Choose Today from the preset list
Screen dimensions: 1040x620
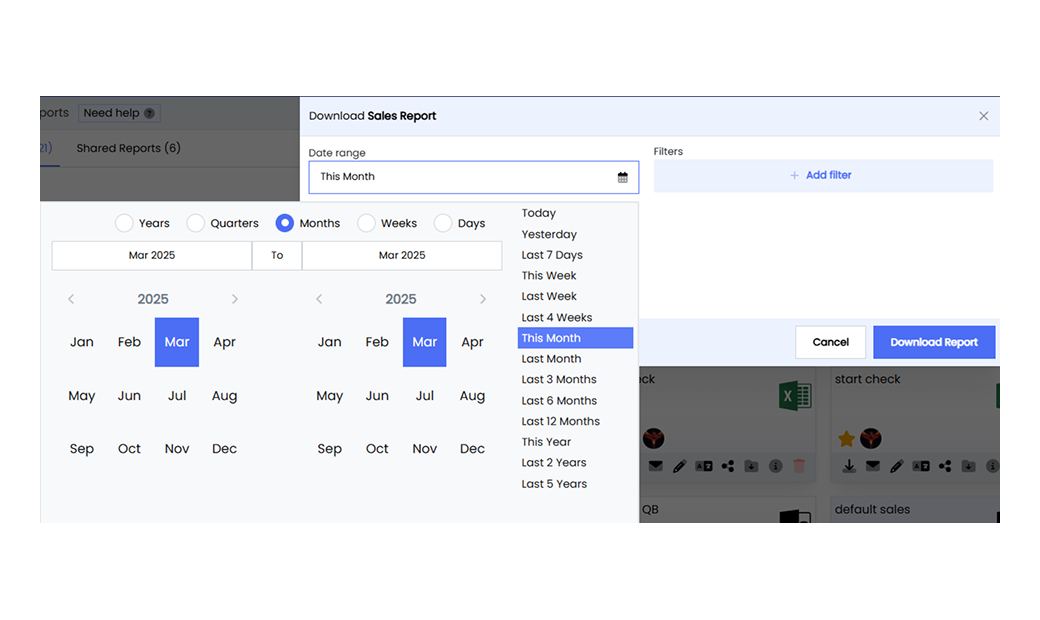(539, 214)
